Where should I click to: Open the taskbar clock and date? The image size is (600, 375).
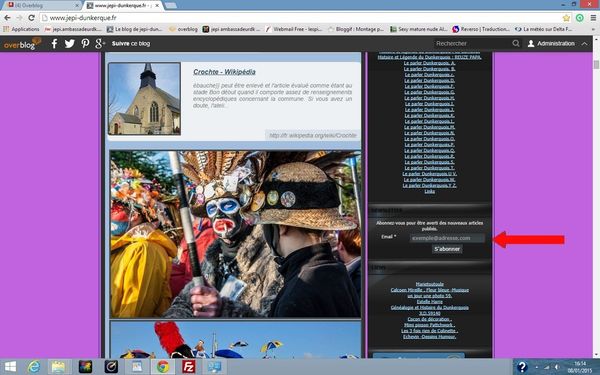pyautogui.click(x=580, y=367)
